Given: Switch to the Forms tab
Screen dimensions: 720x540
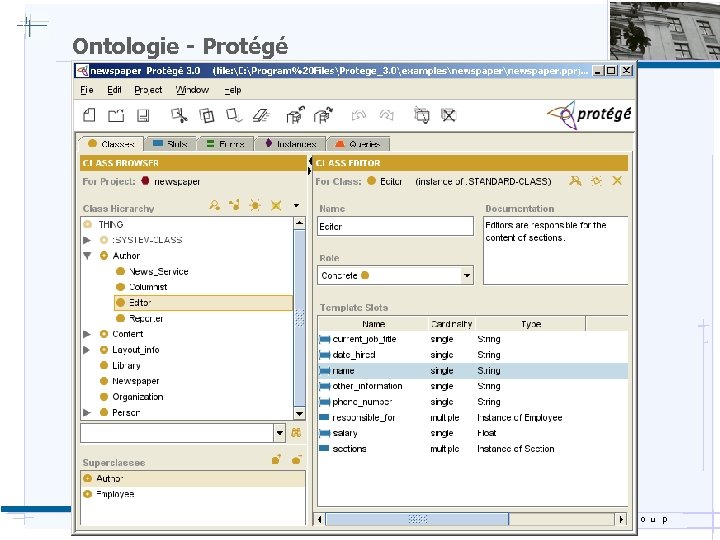Looking at the screenshot, I should [225, 144].
